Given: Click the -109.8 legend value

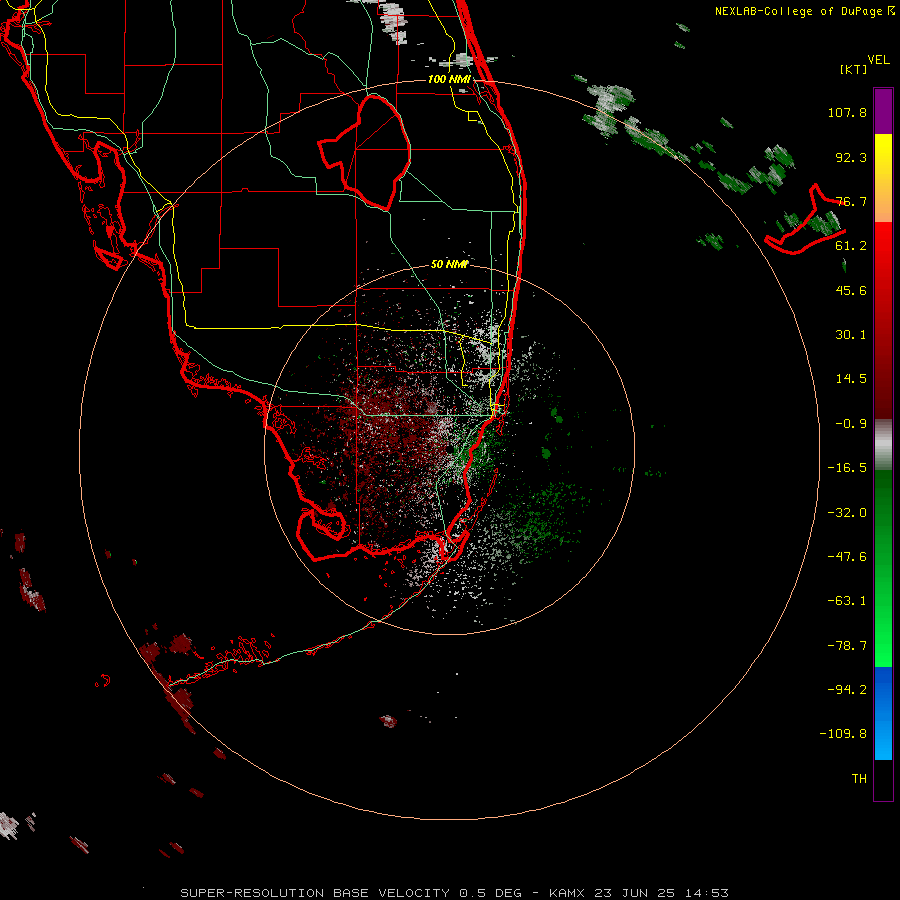Looking at the screenshot, I should point(843,734).
